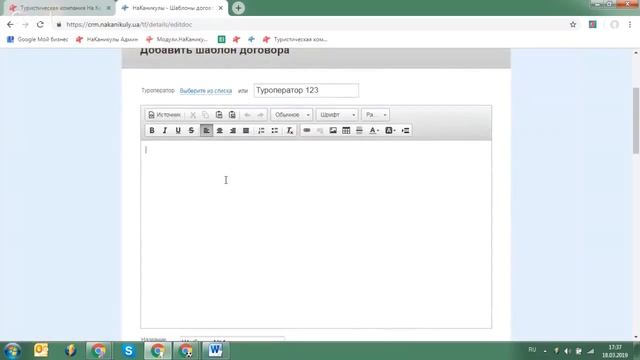Viewport: 640px width, 360px height.
Task: Open the Source view (Источник) button
Action: pos(164,115)
